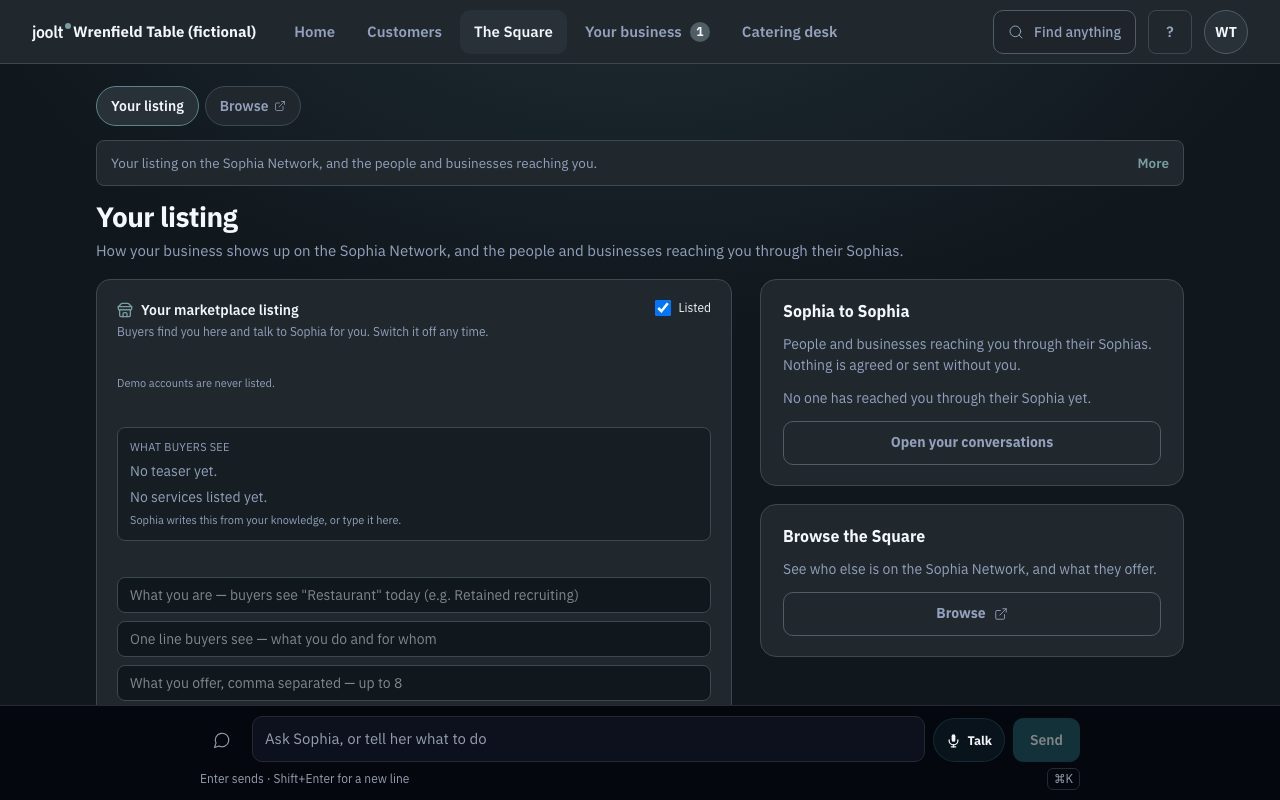
Task: Click Demo accounts are never listed note
Action: 196,383
